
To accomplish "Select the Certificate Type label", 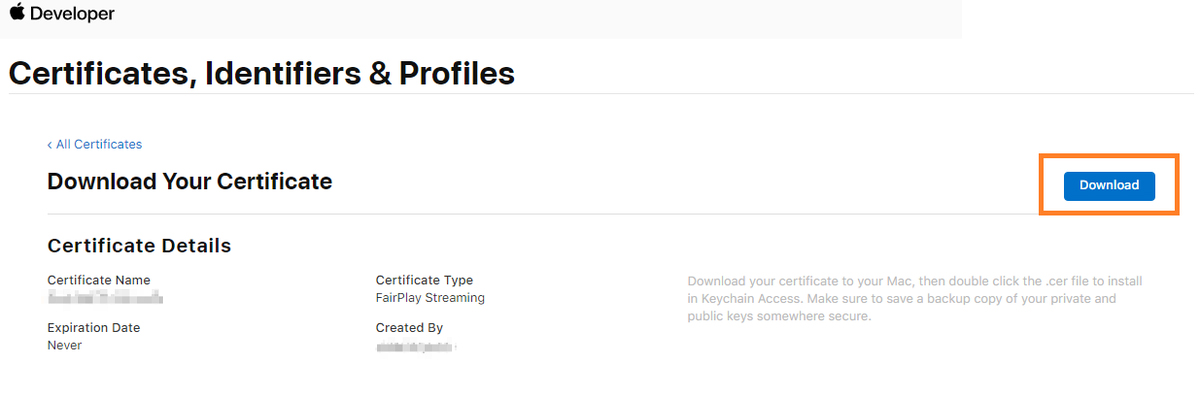I will 424,280.
